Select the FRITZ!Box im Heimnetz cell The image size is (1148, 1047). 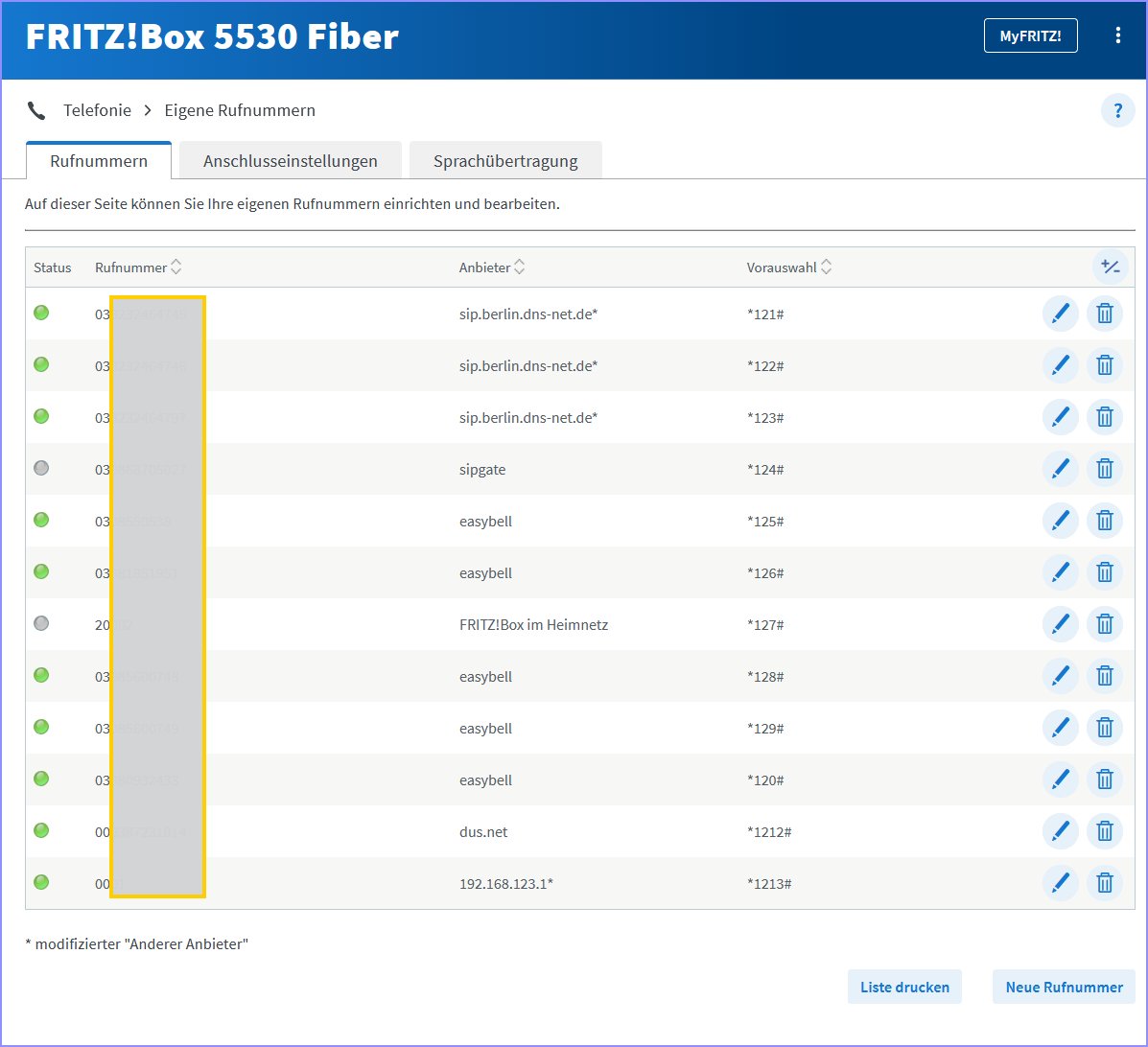pos(534,624)
